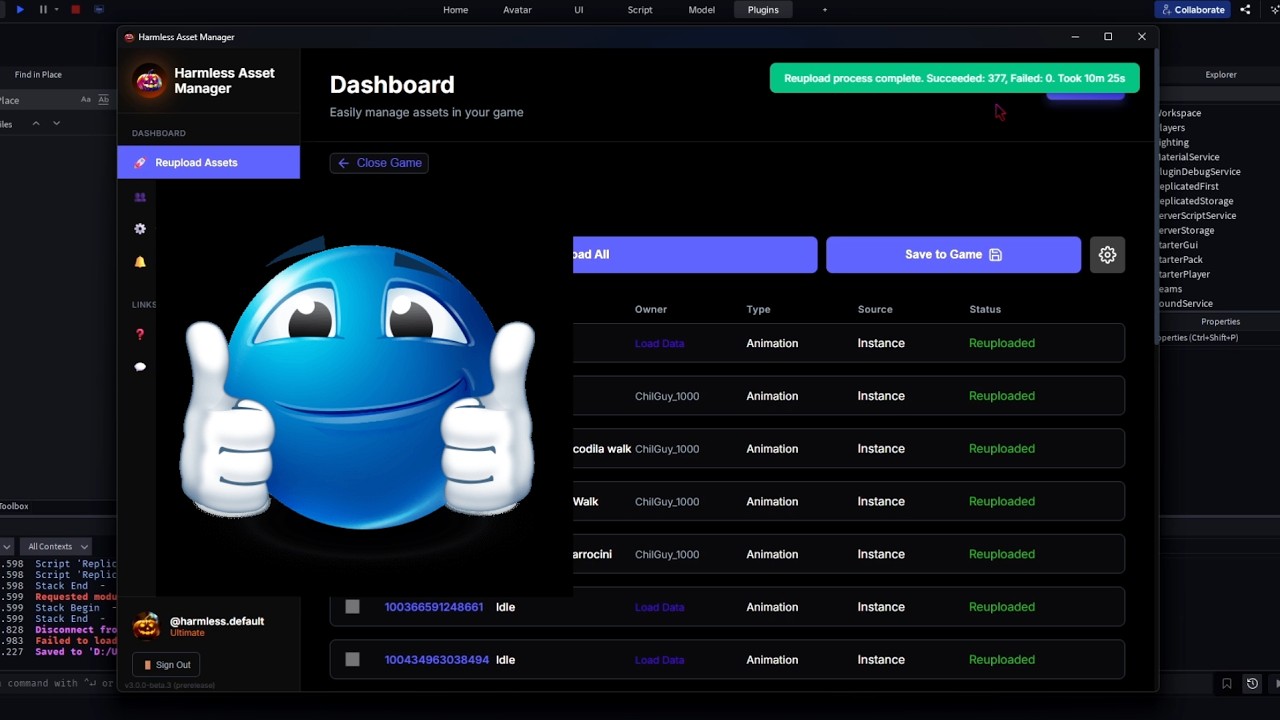Click the red question mark help icon
The image size is (1280, 720).
pyautogui.click(x=140, y=334)
